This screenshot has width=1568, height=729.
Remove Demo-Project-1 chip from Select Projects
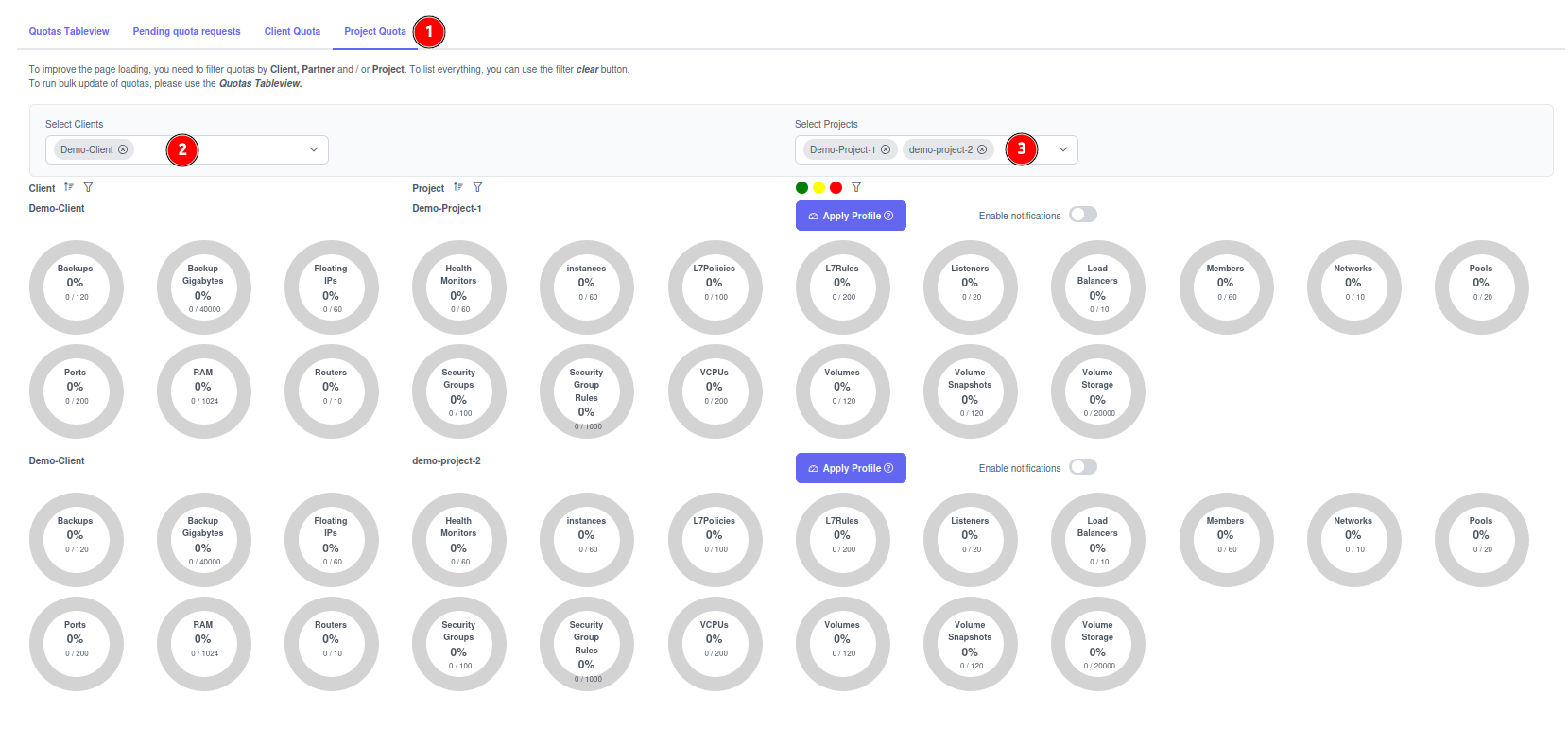pos(886,149)
